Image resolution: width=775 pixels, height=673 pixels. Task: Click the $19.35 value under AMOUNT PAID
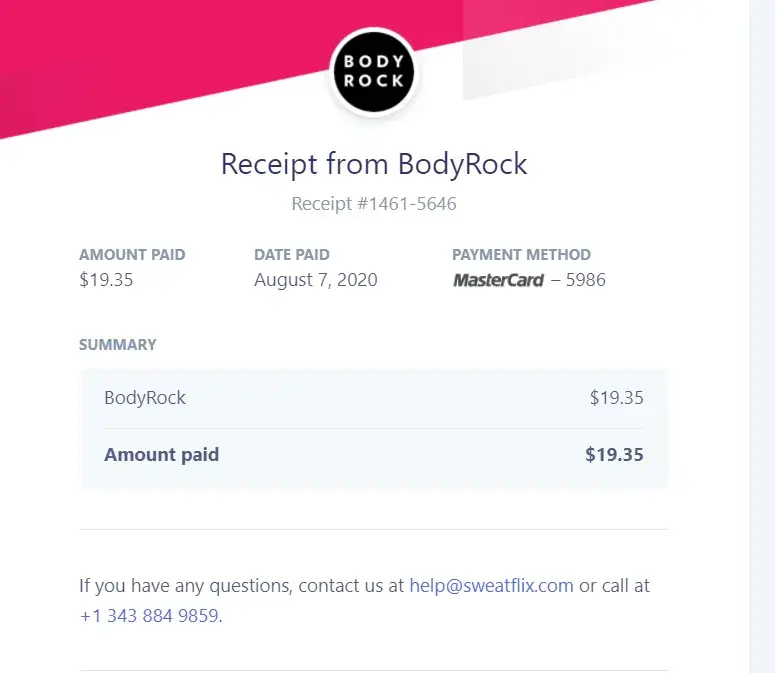click(x=106, y=280)
